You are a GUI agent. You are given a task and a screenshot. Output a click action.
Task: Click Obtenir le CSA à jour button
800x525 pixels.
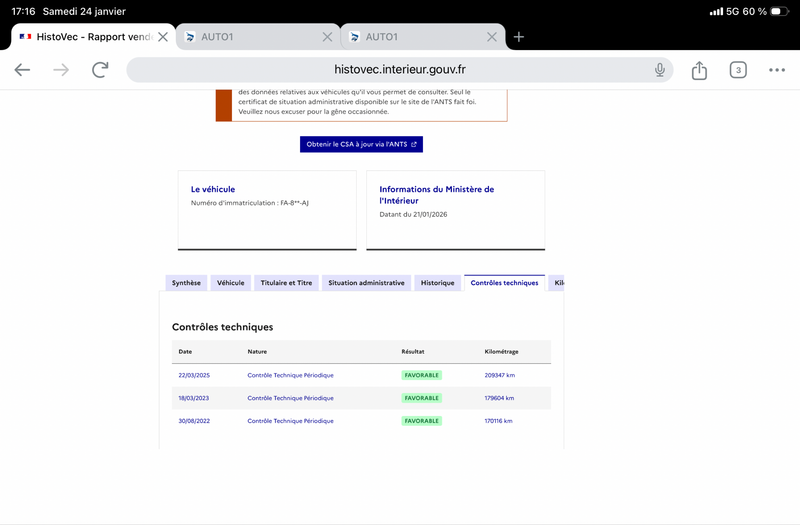click(x=361, y=144)
